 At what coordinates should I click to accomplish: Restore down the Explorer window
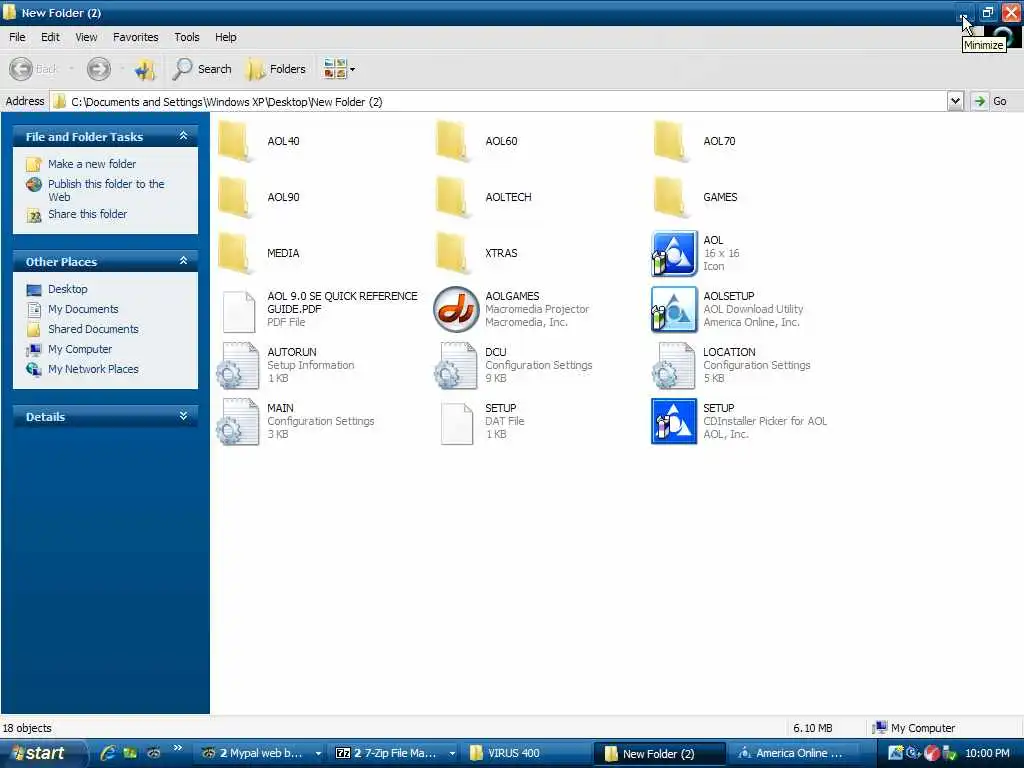(987, 12)
